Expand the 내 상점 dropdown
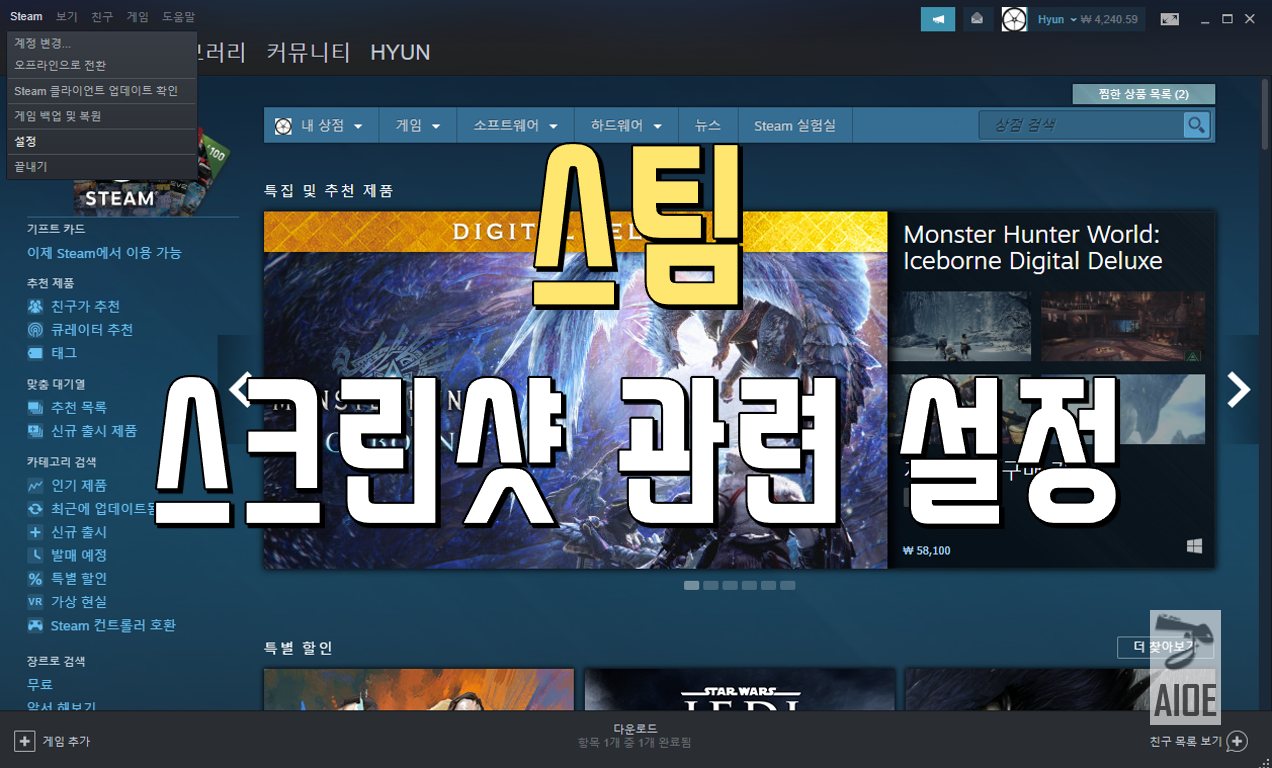The width and height of the screenshot is (1272, 768). 318,126
